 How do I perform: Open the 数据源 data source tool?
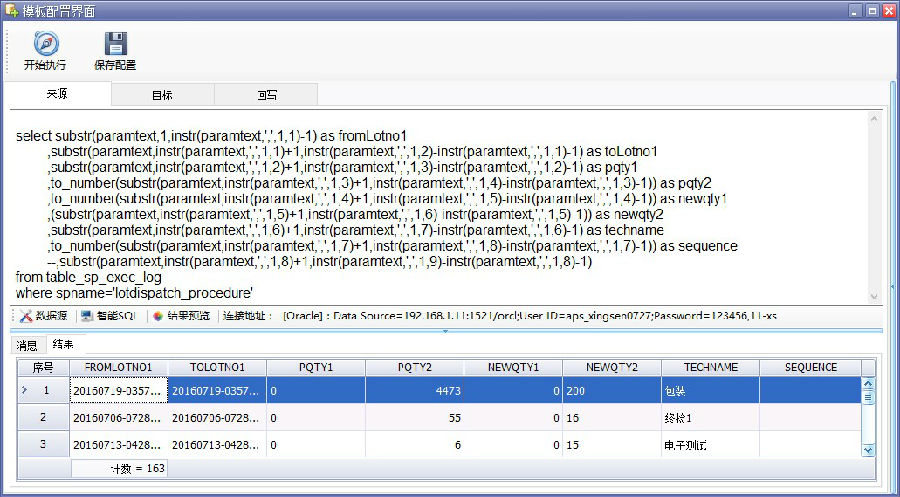coord(44,316)
